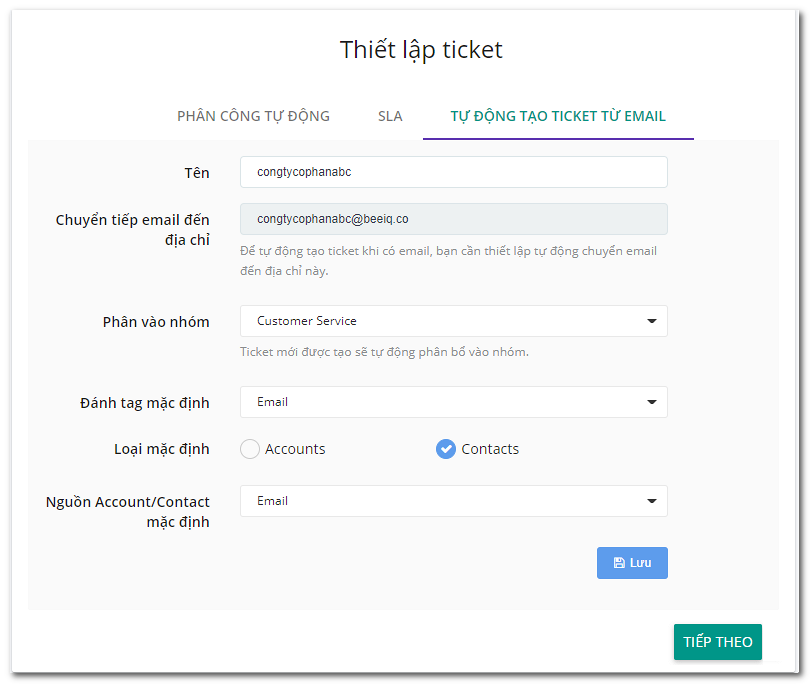Viewport: 810px width, 684px height.
Task: Click the forwarding email address field
Action: (x=454, y=219)
